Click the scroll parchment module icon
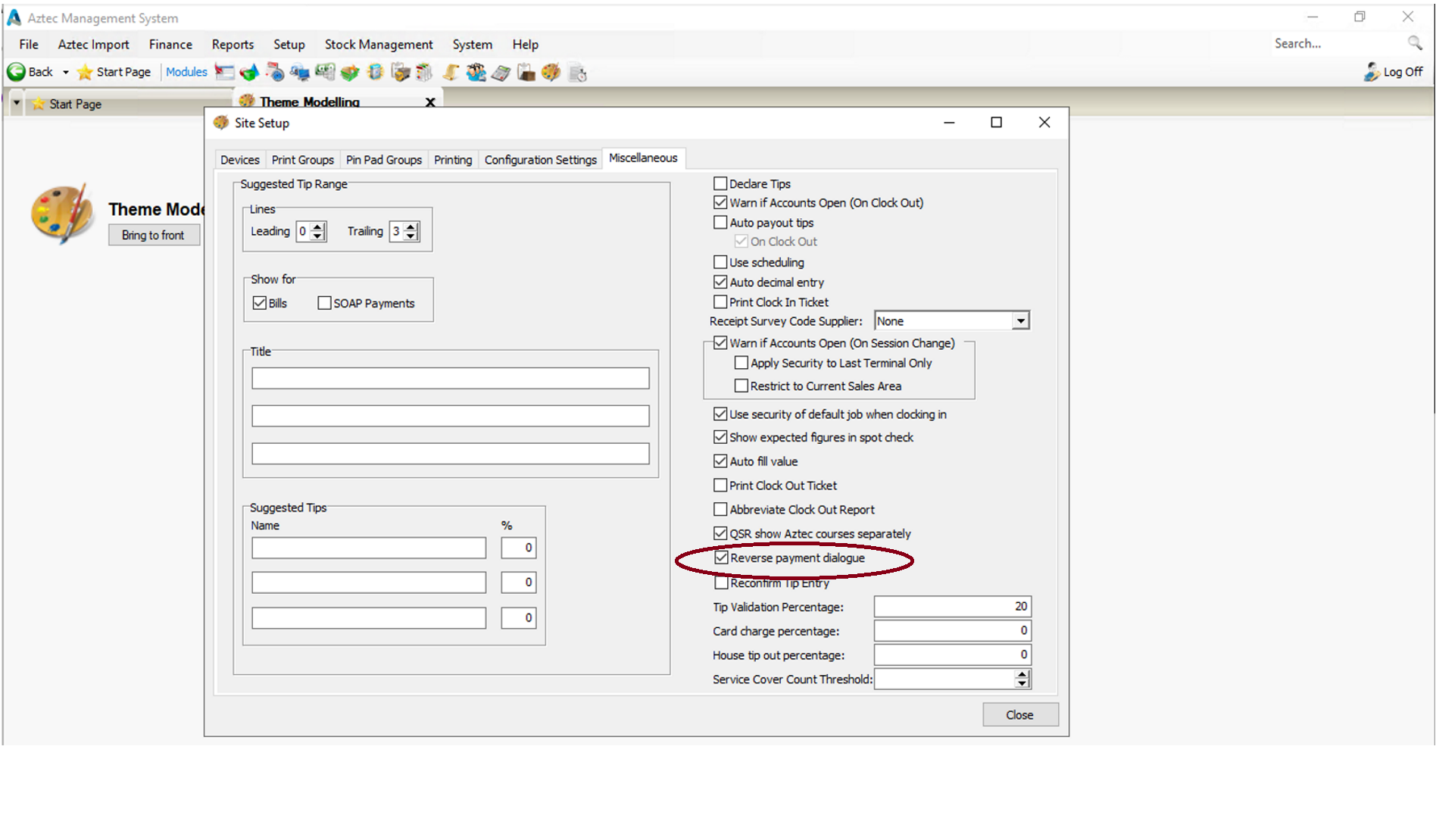This screenshot has height=840, width=1436. click(451, 73)
